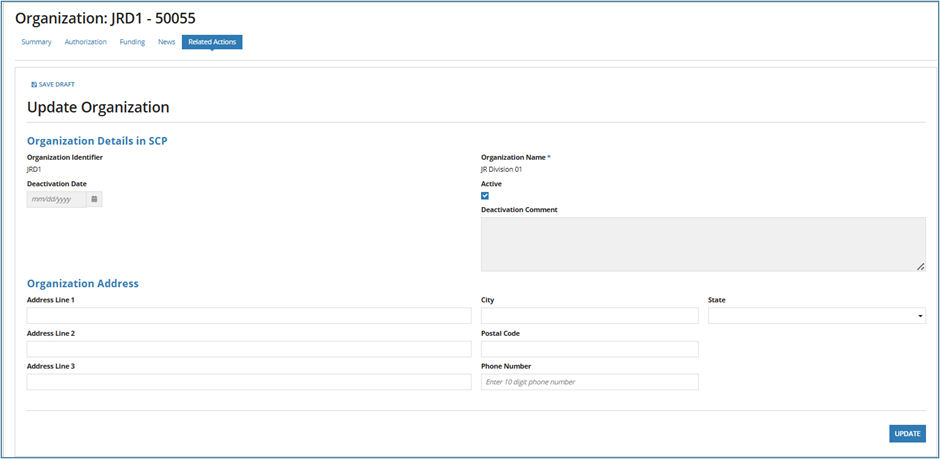Open the Deactivation Date calendar picker
The height and width of the screenshot is (459, 940).
pyautogui.click(x=94, y=199)
